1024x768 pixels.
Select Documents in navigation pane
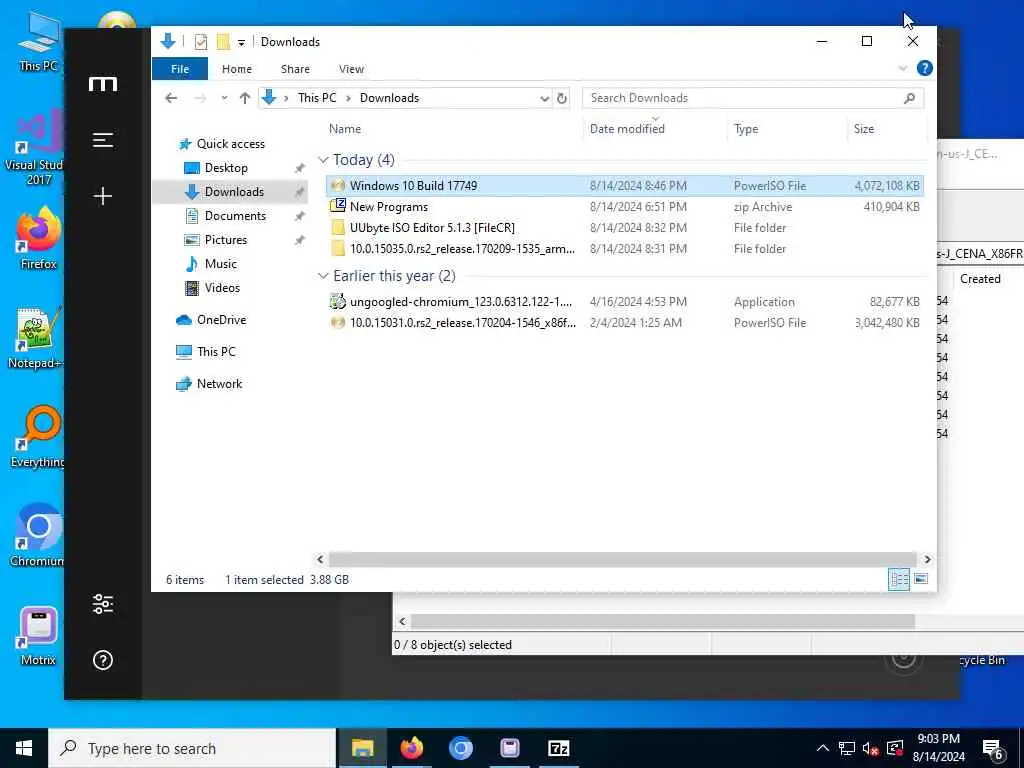235,216
